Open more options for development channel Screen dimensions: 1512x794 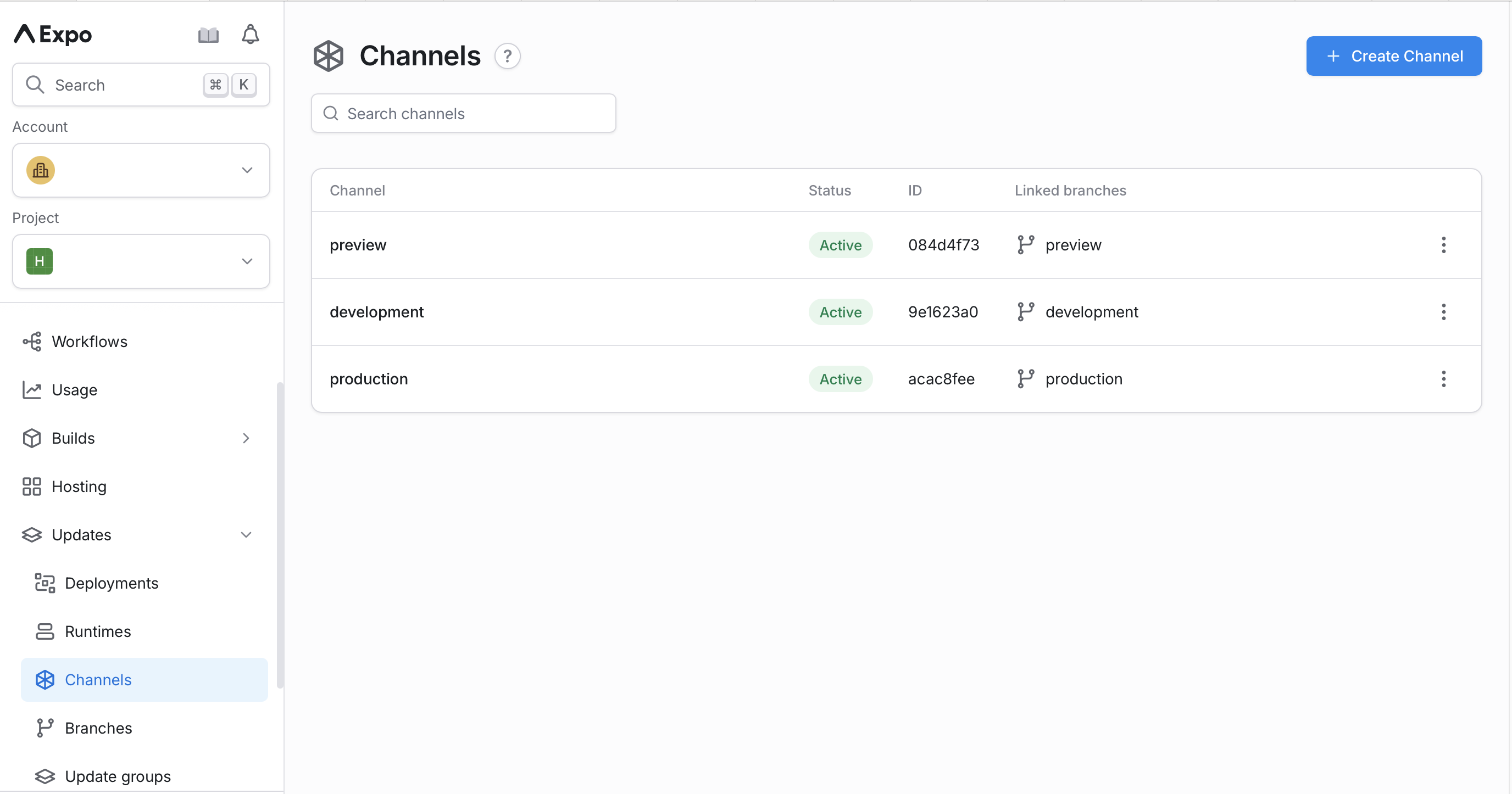(x=1443, y=312)
